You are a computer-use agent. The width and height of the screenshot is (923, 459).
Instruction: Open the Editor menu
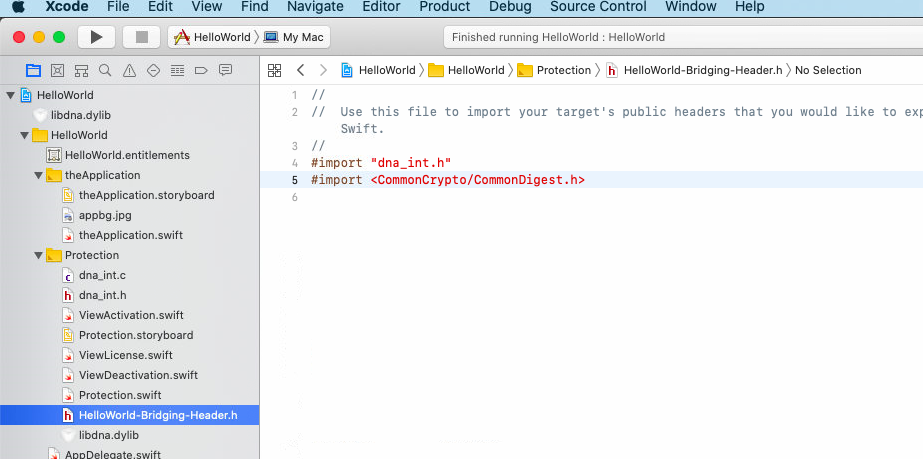[381, 7]
